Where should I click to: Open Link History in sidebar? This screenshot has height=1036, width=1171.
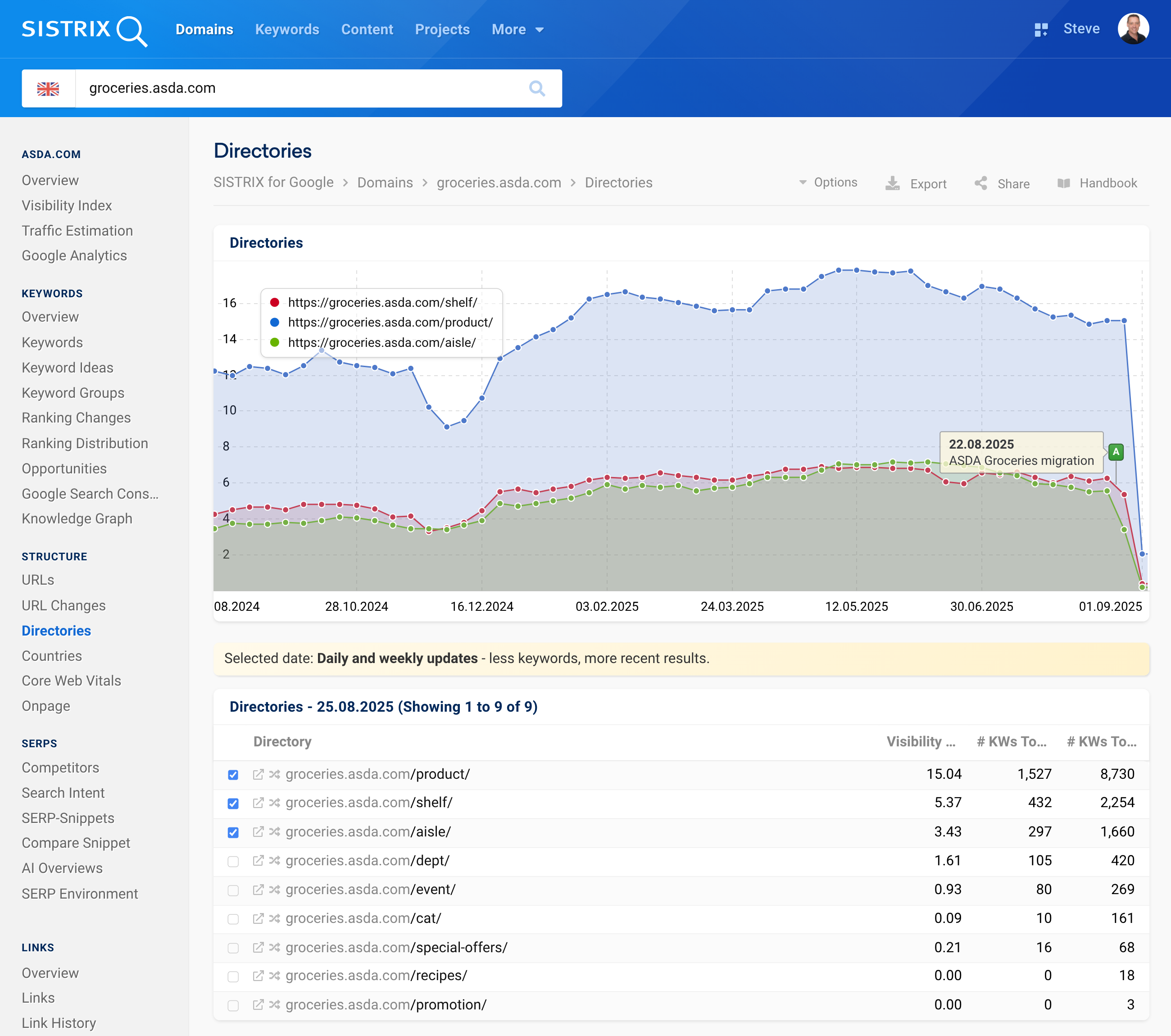pyautogui.click(x=59, y=1023)
